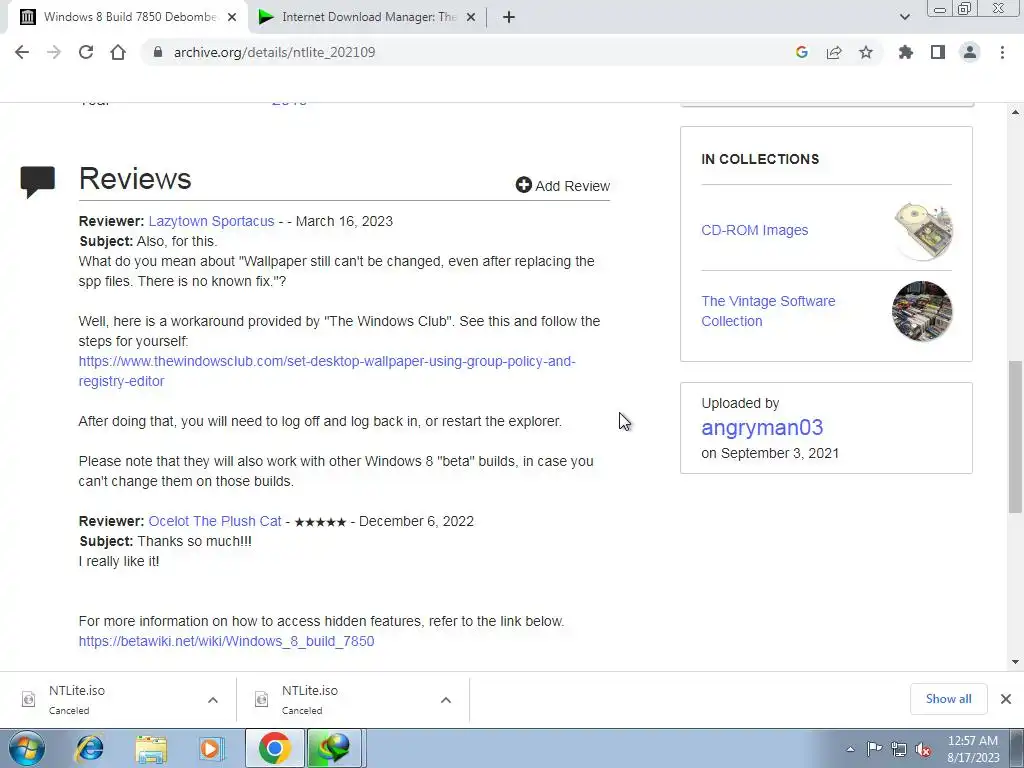The width and height of the screenshot is (1024, 768).
Task: Toggle the Chrome side panel
Action: pos(938,52)
